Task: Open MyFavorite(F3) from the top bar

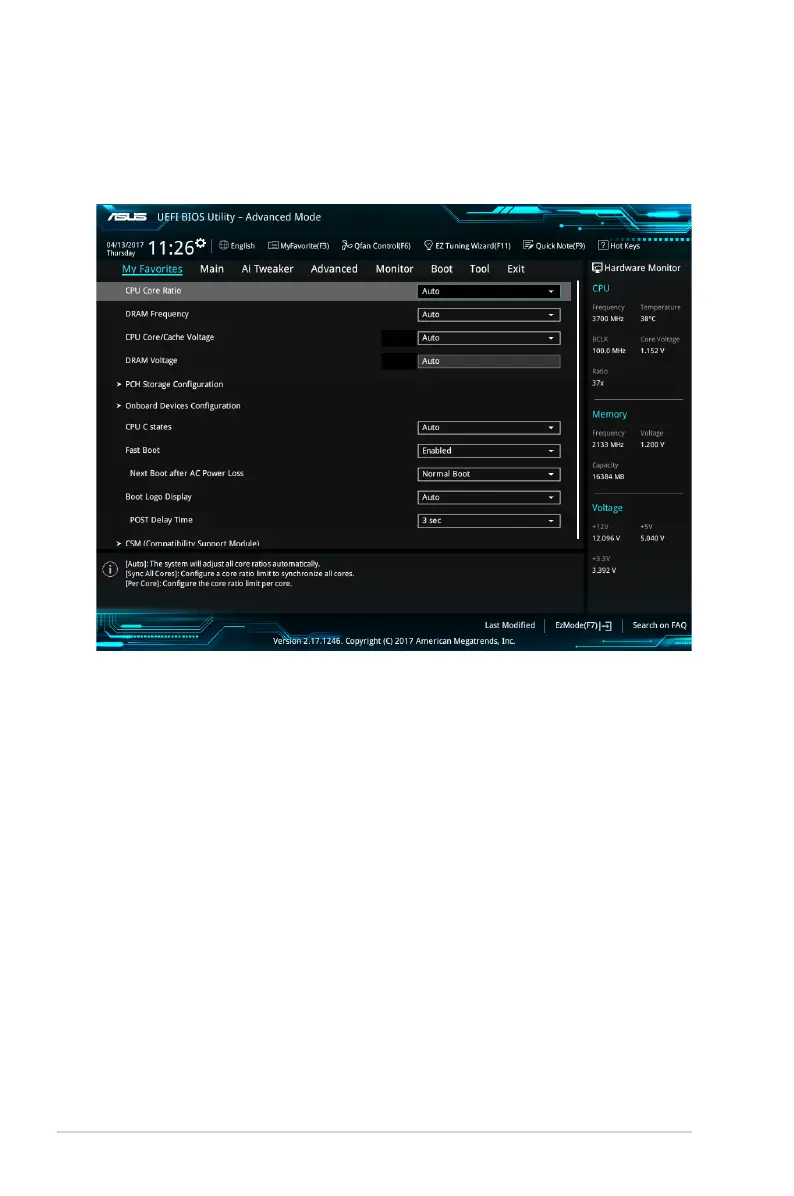Action: (298, 246)
